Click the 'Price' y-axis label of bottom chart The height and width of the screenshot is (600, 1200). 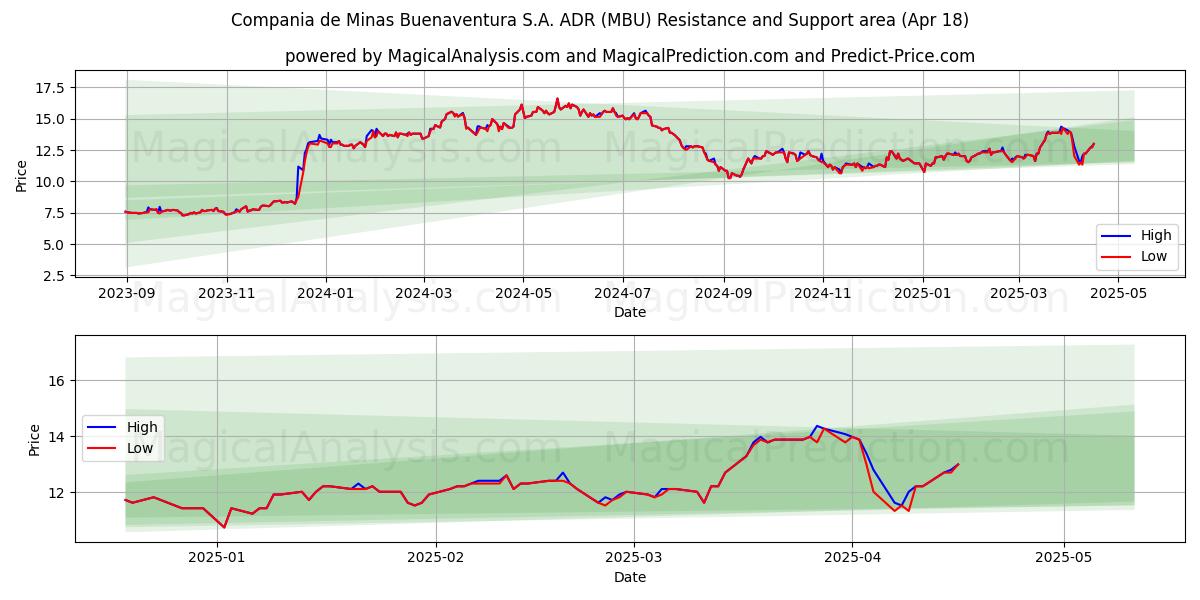(35, 440)
